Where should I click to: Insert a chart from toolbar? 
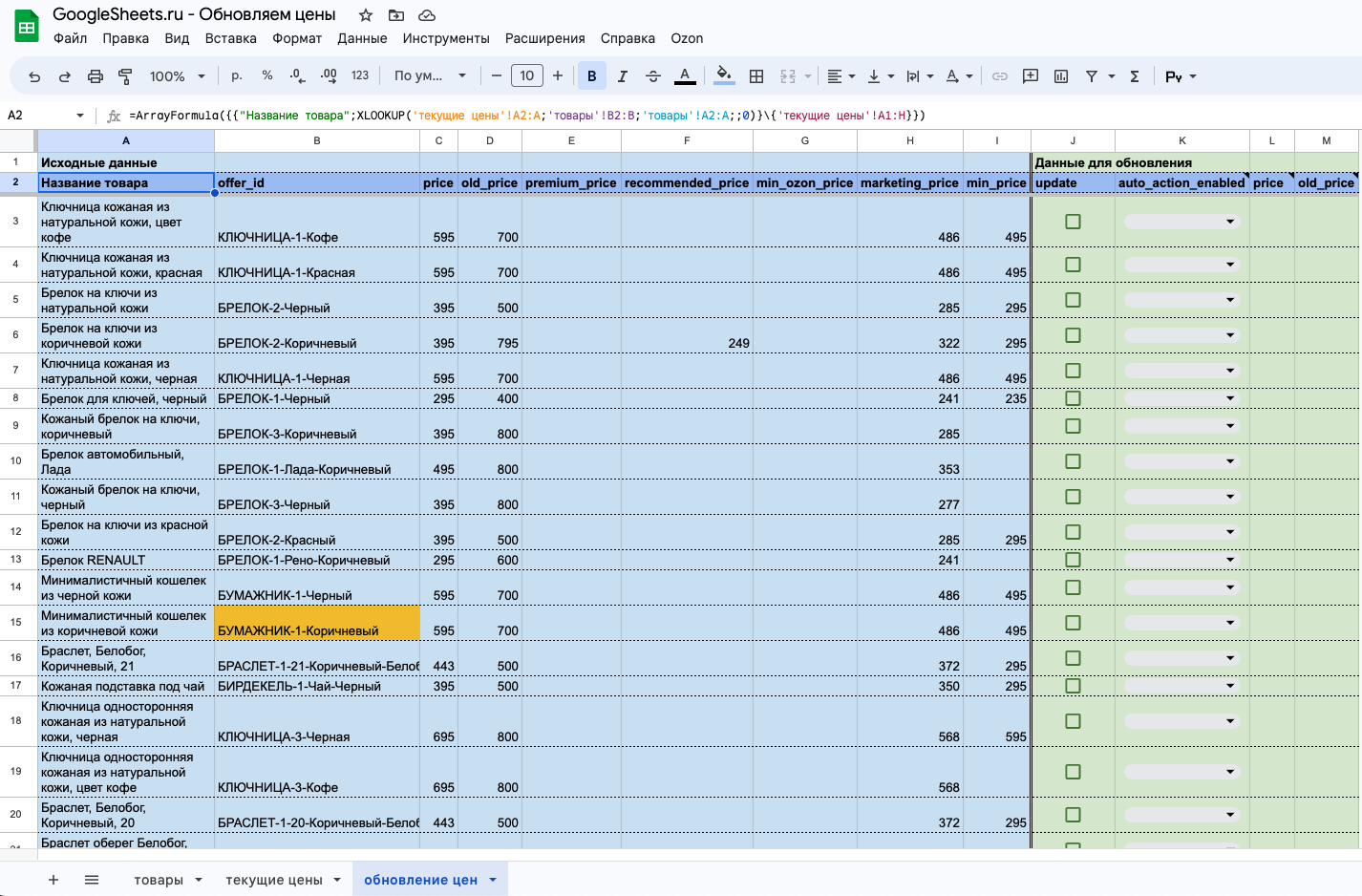coord(1061,76)
